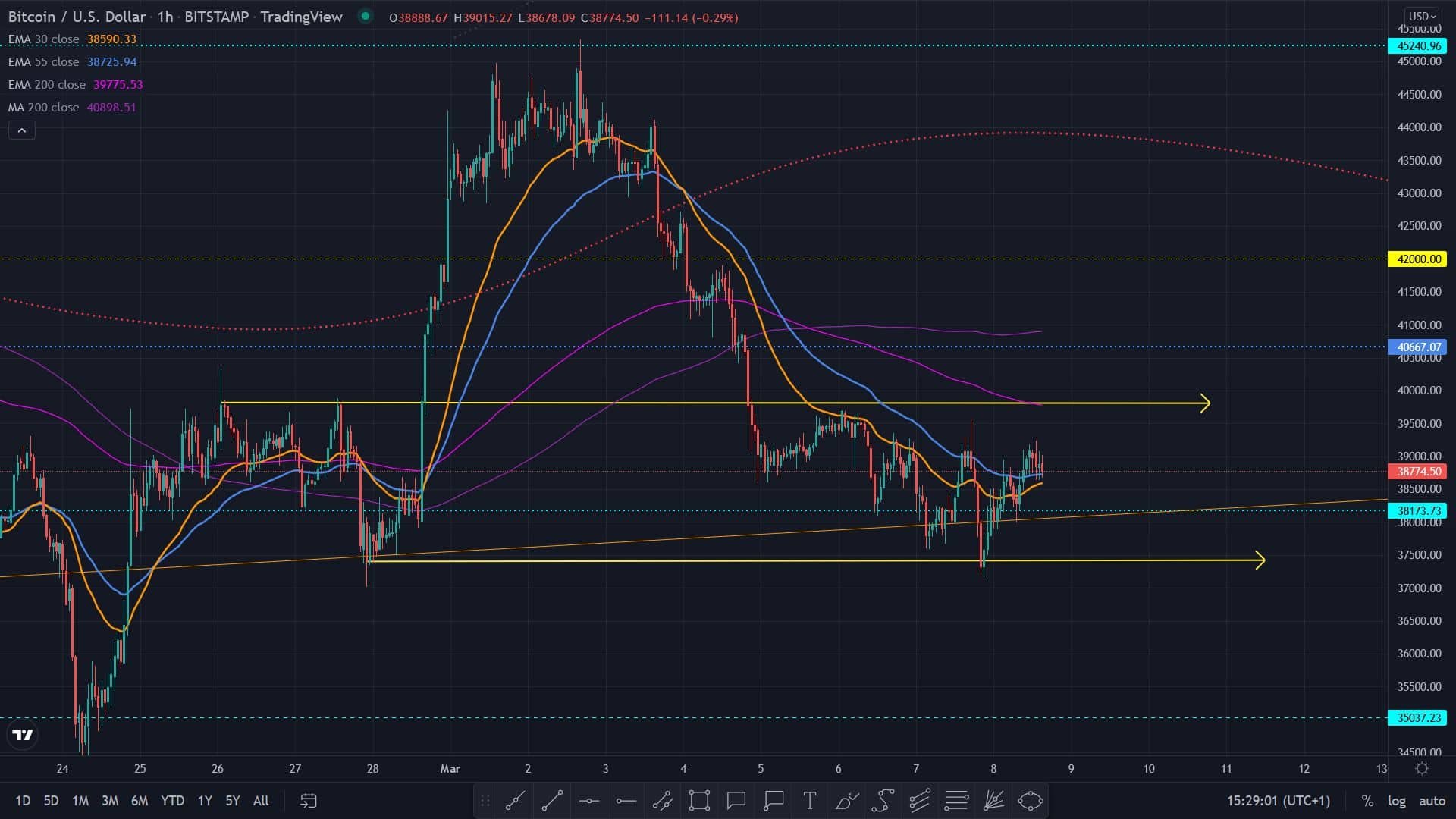Open the go to date calendar
This screenshot has height=819, width=1456.
tap(309, 800)
